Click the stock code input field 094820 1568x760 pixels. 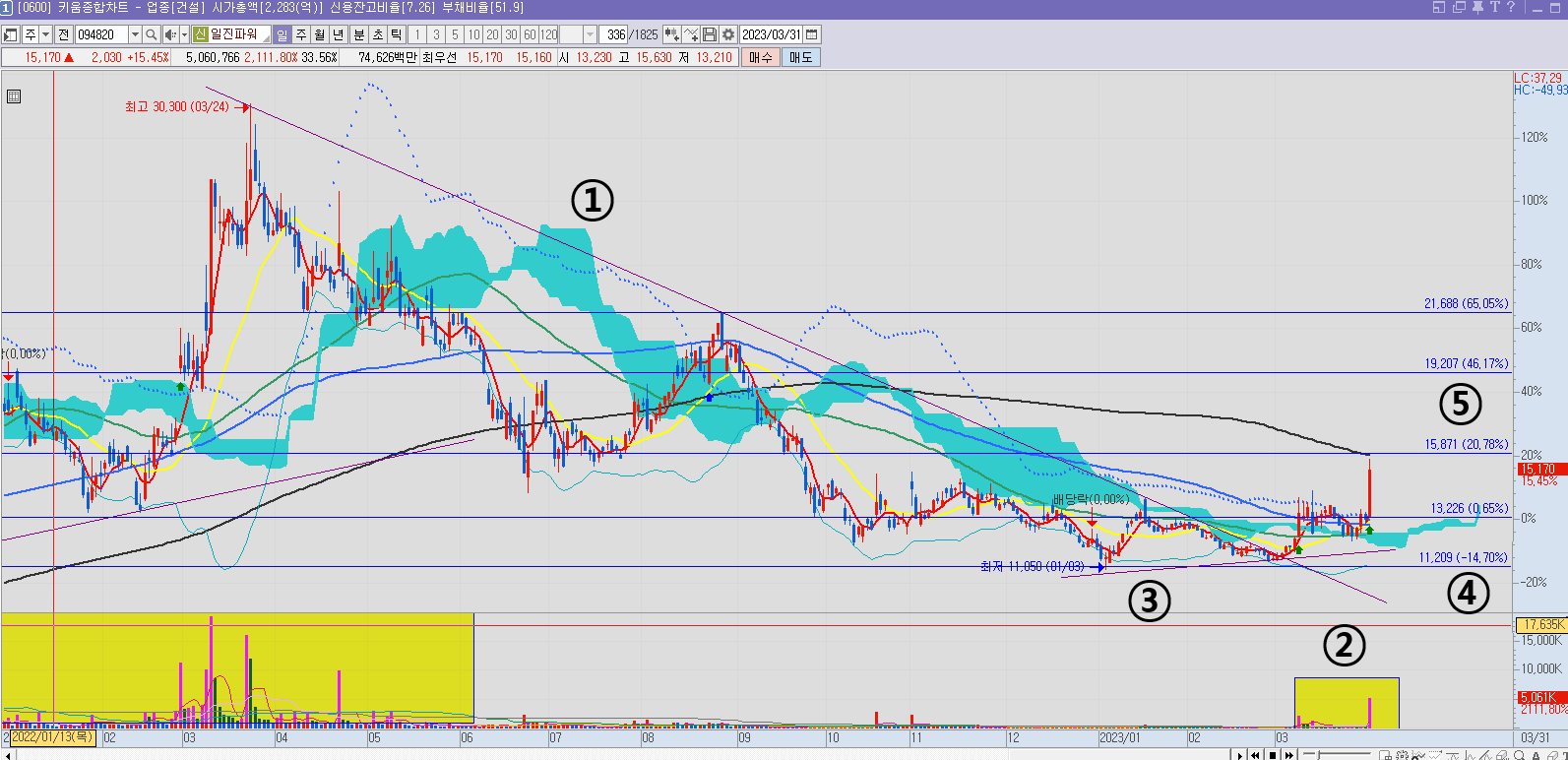point(101,34)
